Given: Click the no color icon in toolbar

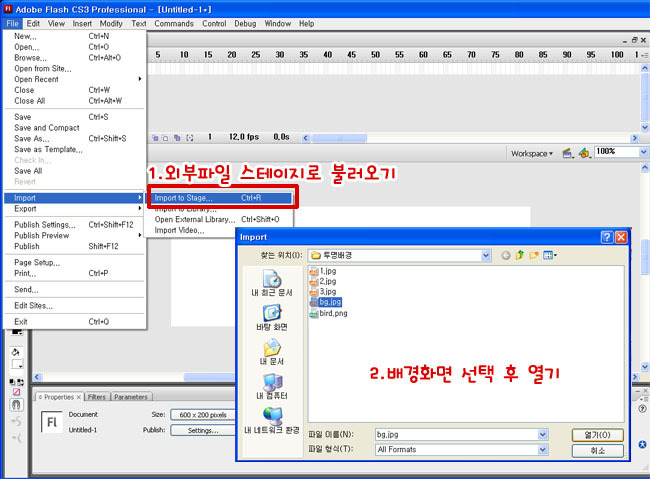Looking at the screenshot, I should (x=17, y=391).
